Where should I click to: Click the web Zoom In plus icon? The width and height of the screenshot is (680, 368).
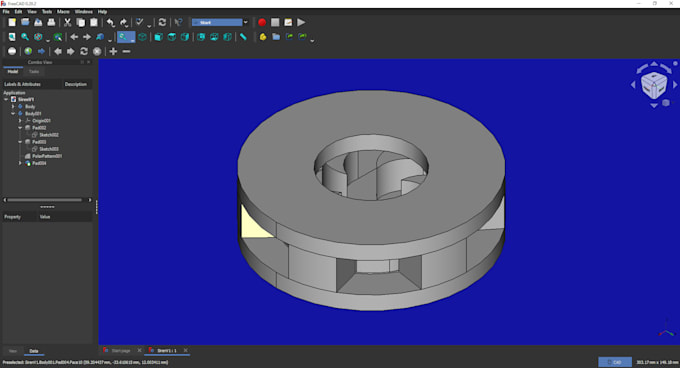click(x=113, y=51)
